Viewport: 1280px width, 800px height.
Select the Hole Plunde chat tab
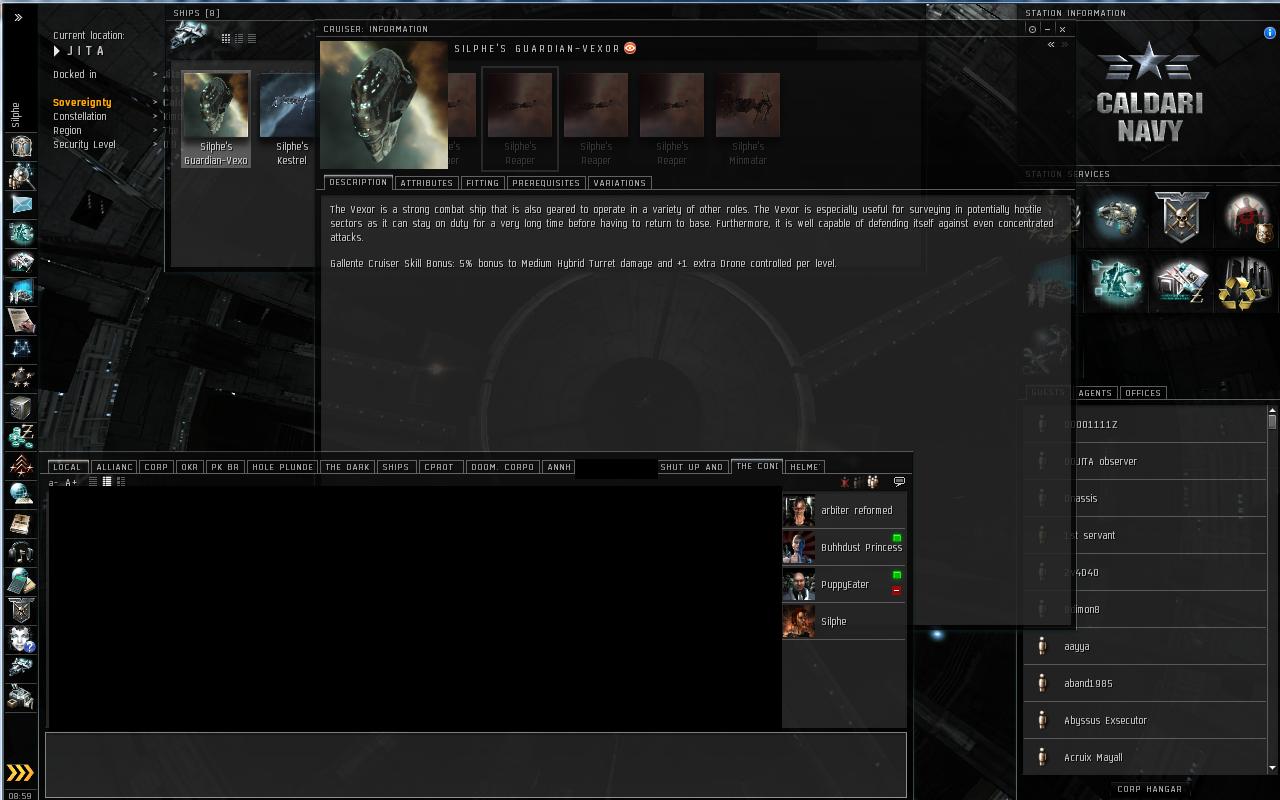pyautogui.click(x=283, y=467)
